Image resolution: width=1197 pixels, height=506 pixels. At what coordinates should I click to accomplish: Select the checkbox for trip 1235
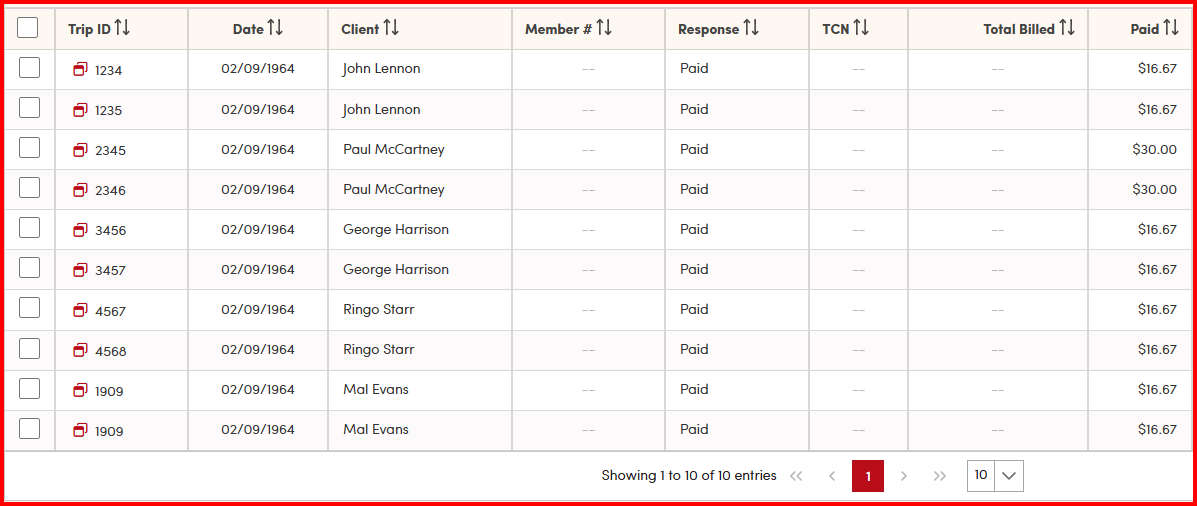[x=29, y=108]
